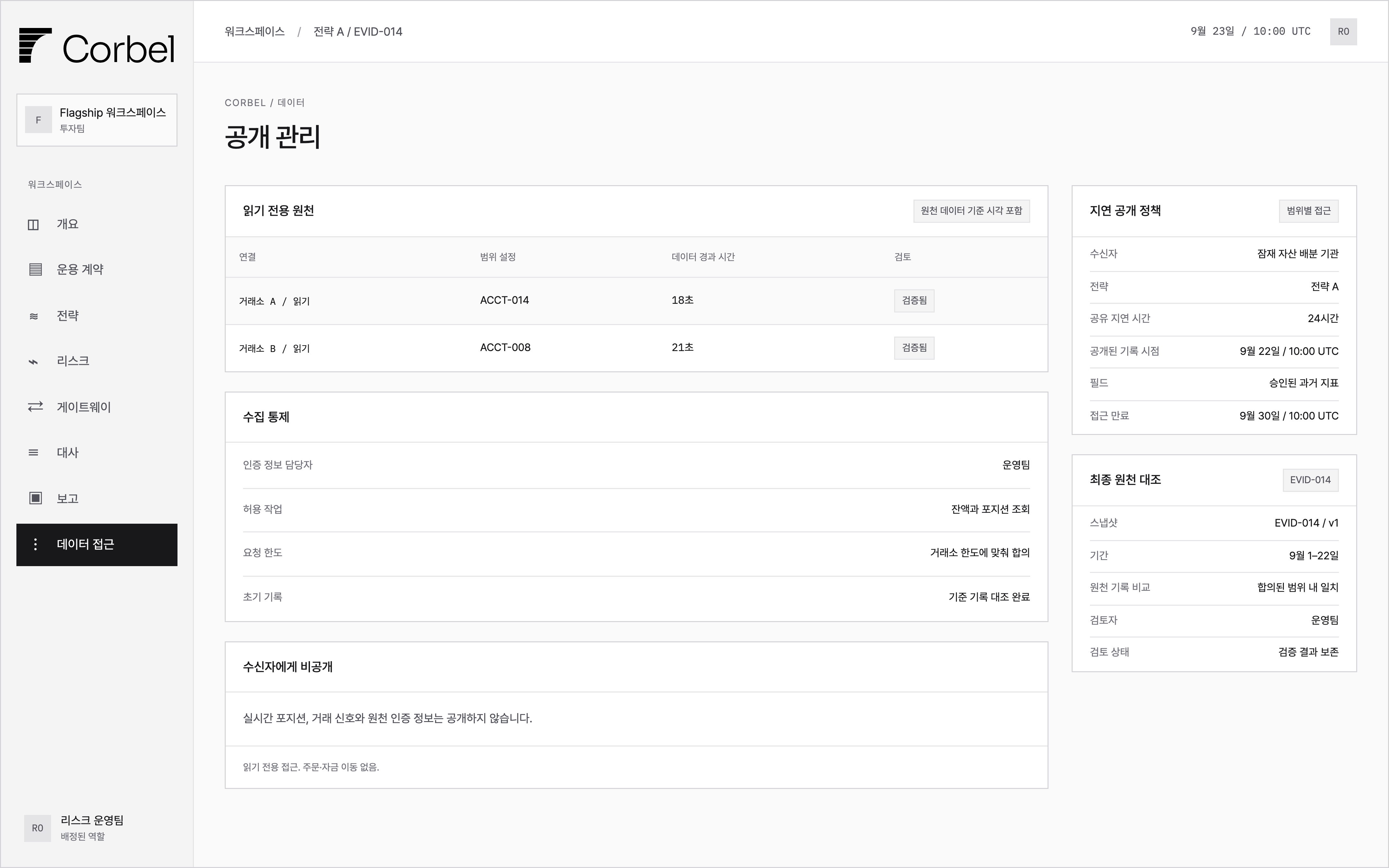Open the 개요 menu item
The height and width of the screenshot is (868, 1389).
tap(96, 224)
